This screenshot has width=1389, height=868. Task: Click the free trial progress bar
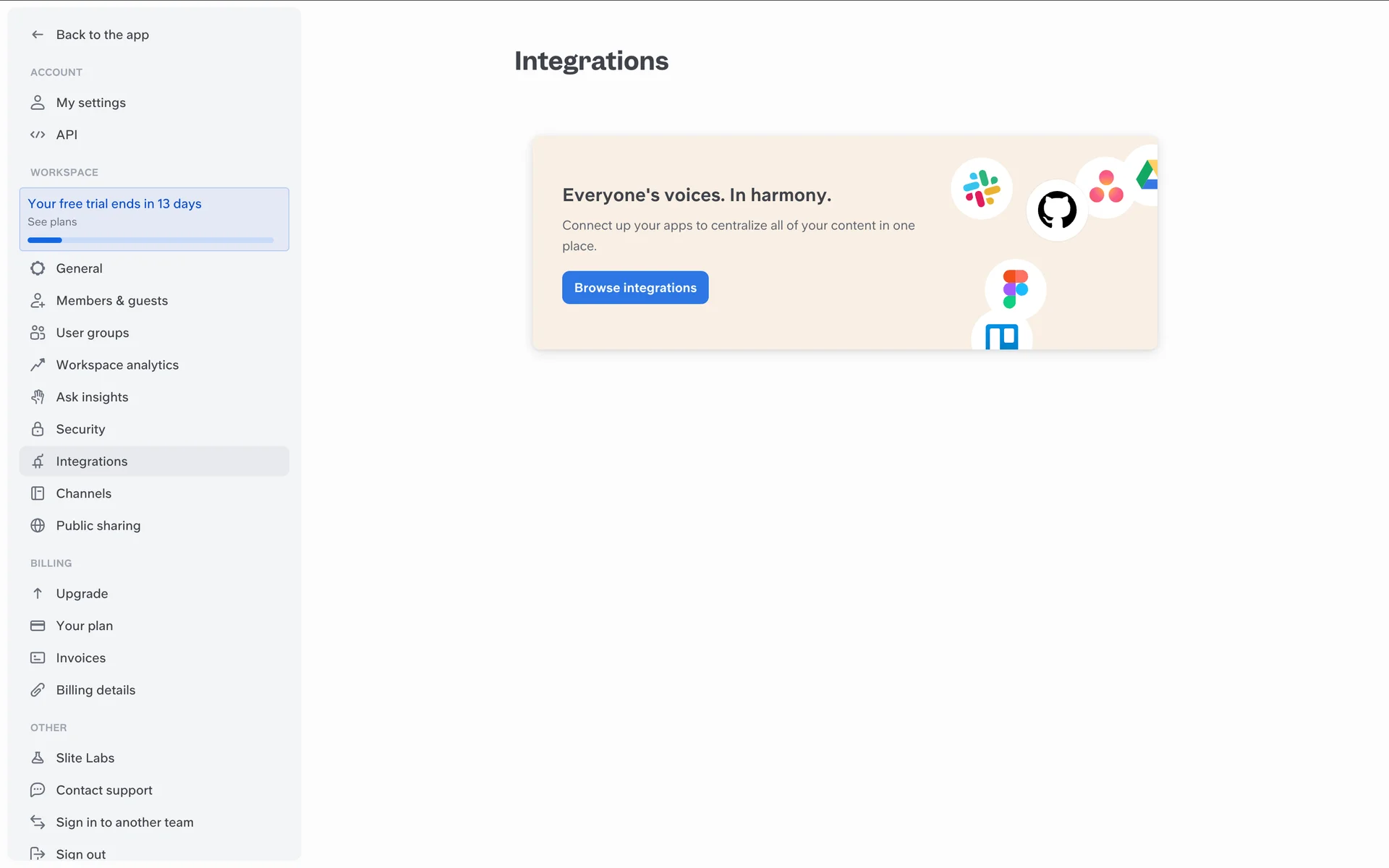[150, 240]
